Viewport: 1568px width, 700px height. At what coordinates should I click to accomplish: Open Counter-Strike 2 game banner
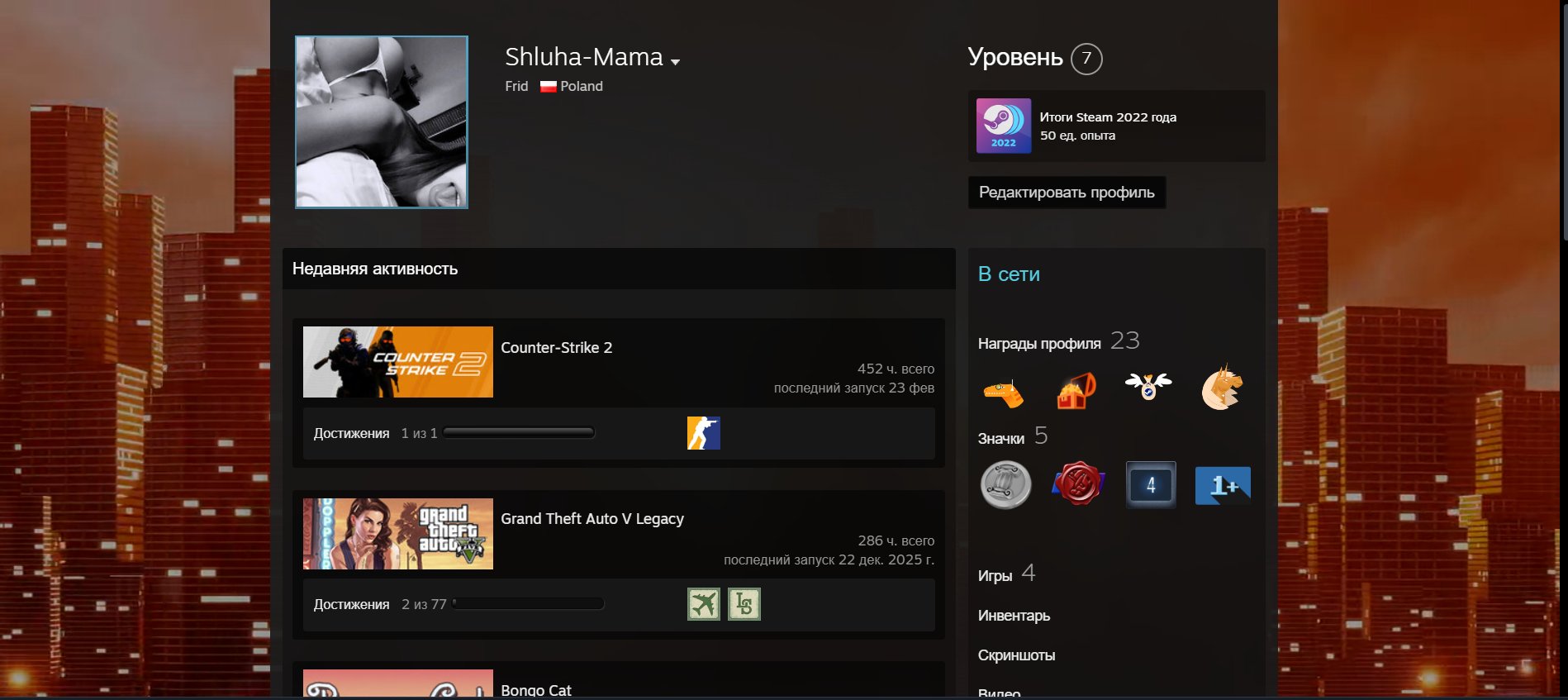(398, 362)
